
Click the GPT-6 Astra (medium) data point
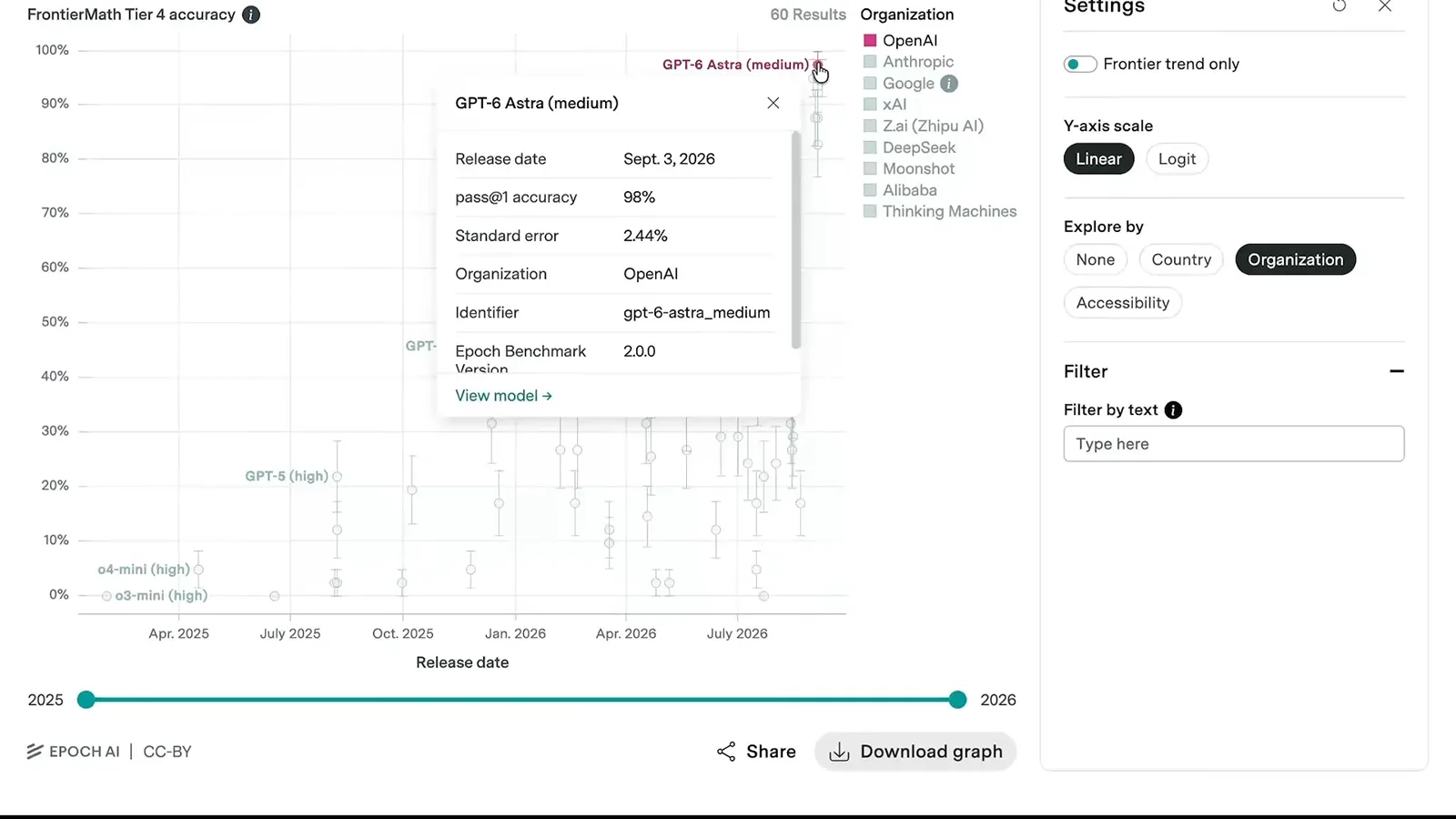pos(818,66)
